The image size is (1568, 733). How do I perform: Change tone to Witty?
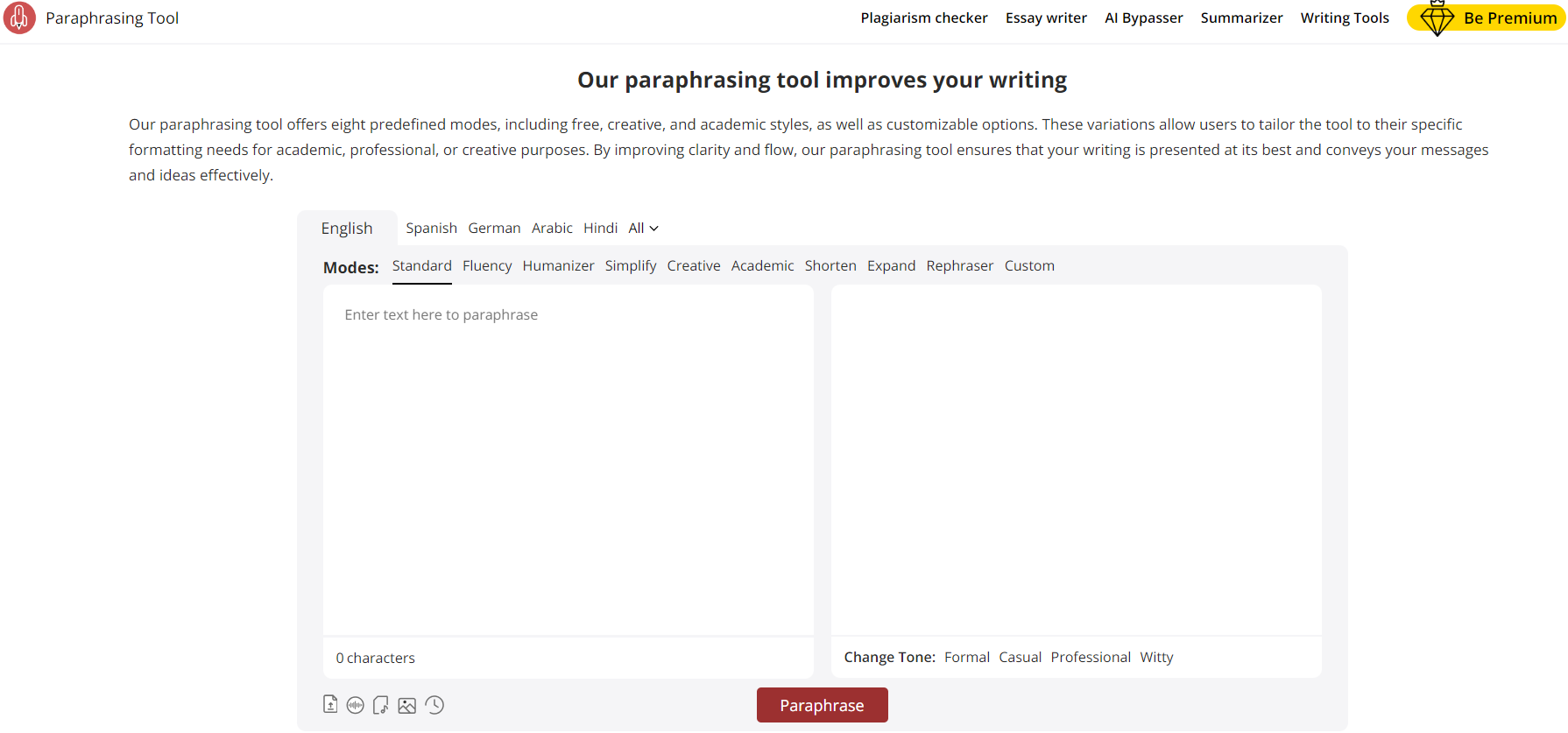[x=1155, y=658]
